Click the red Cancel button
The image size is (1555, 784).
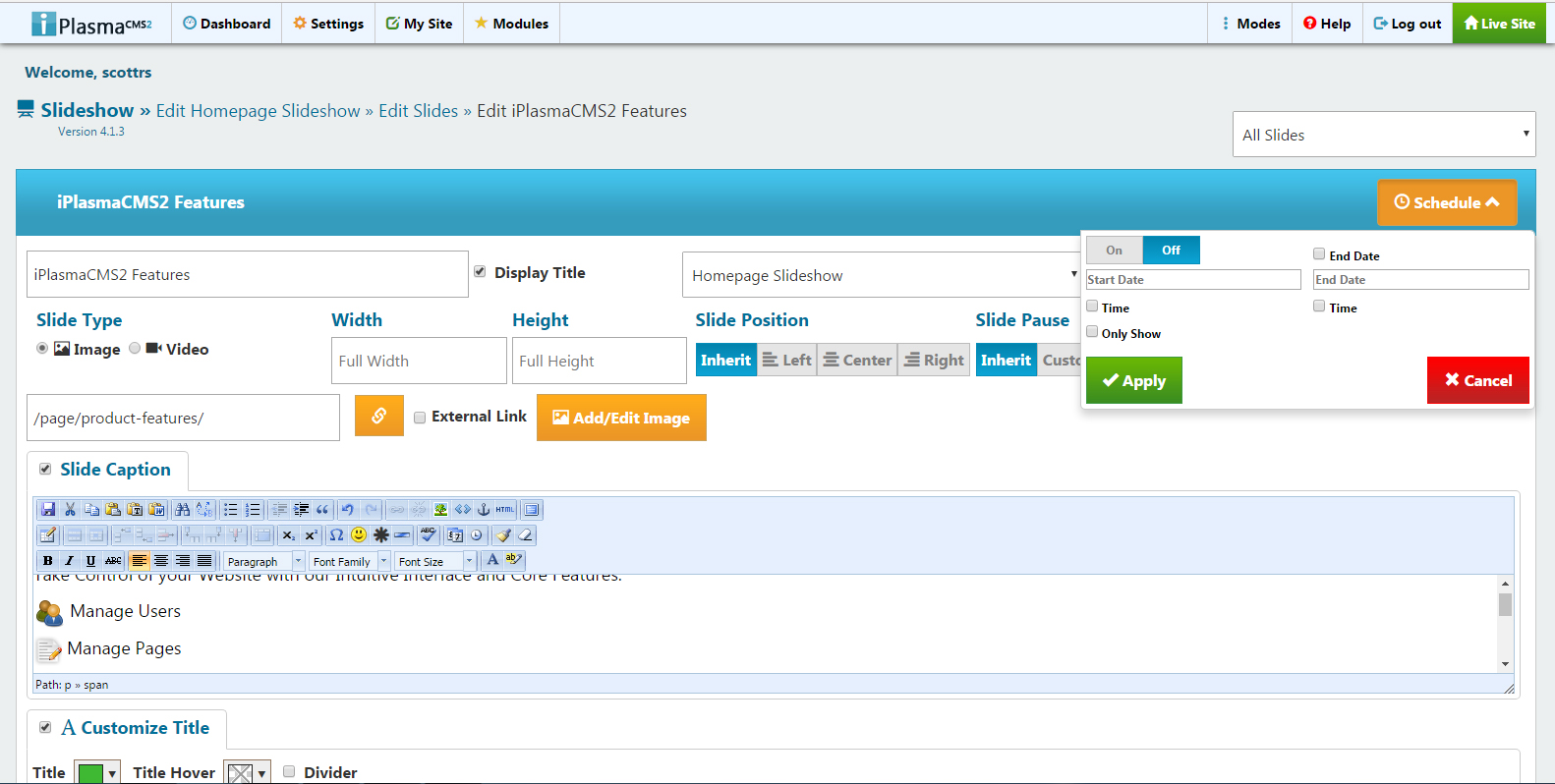click(1478, 380)
